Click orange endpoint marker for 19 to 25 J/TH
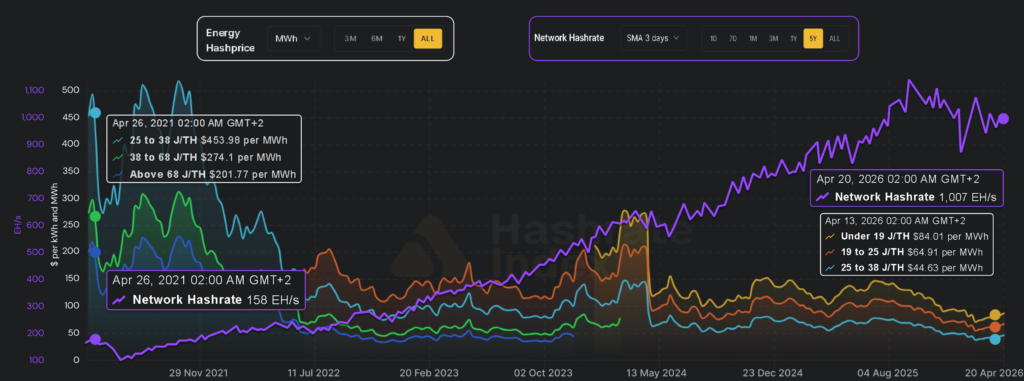 (x=995, y=327)
